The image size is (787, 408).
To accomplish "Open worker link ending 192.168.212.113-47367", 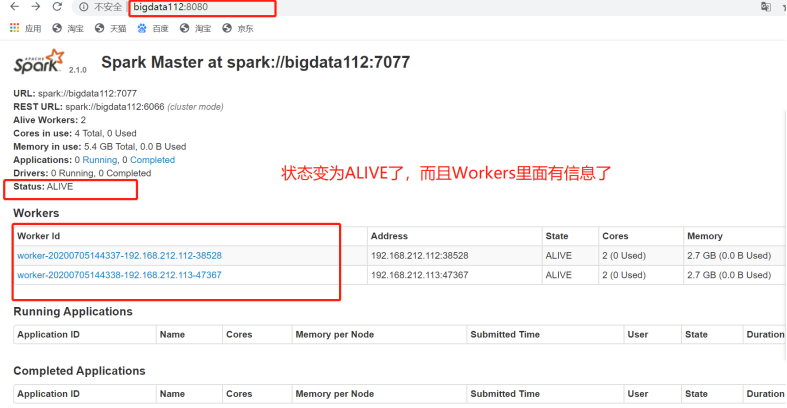I will click(x=119, y=275).
